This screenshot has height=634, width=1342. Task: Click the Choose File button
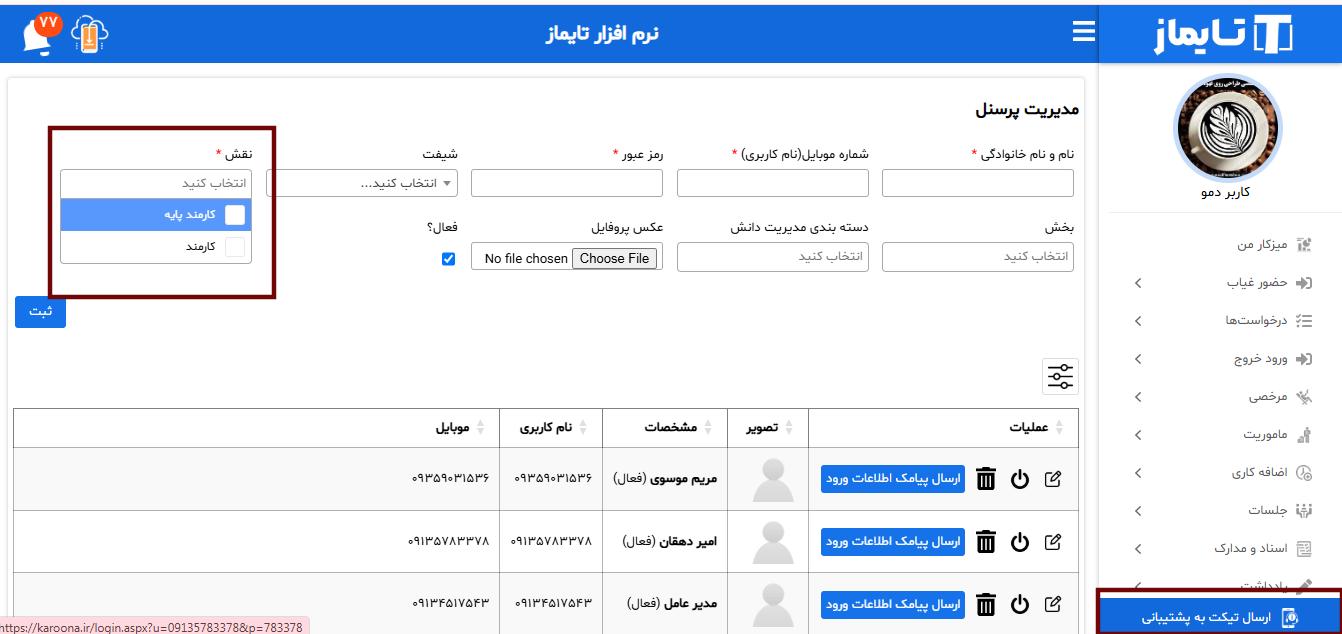[x=614, y=259]
